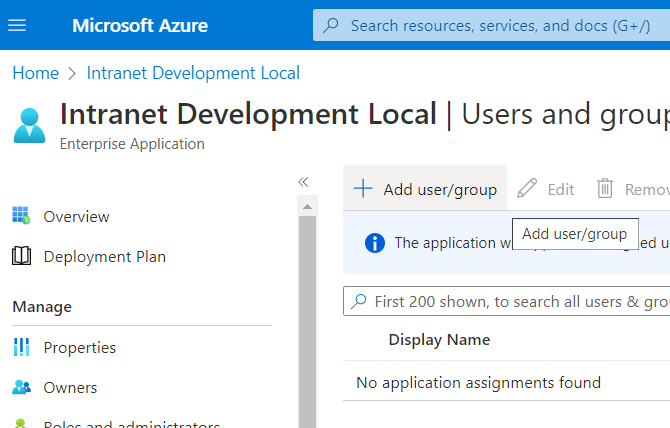Click the Add user/group button
The width and height of the screenshot is (670, 428).
tap(425, 189)
